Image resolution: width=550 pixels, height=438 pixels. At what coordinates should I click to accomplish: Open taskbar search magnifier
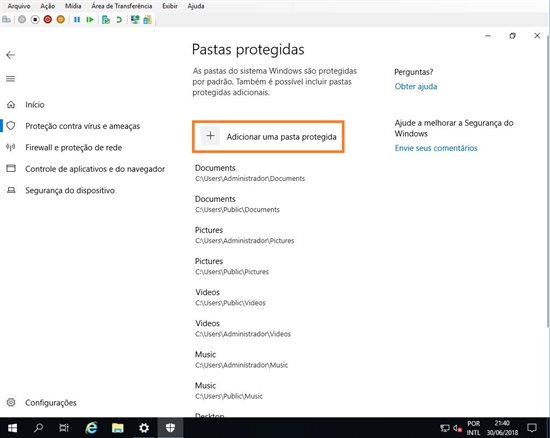point(38,428)
